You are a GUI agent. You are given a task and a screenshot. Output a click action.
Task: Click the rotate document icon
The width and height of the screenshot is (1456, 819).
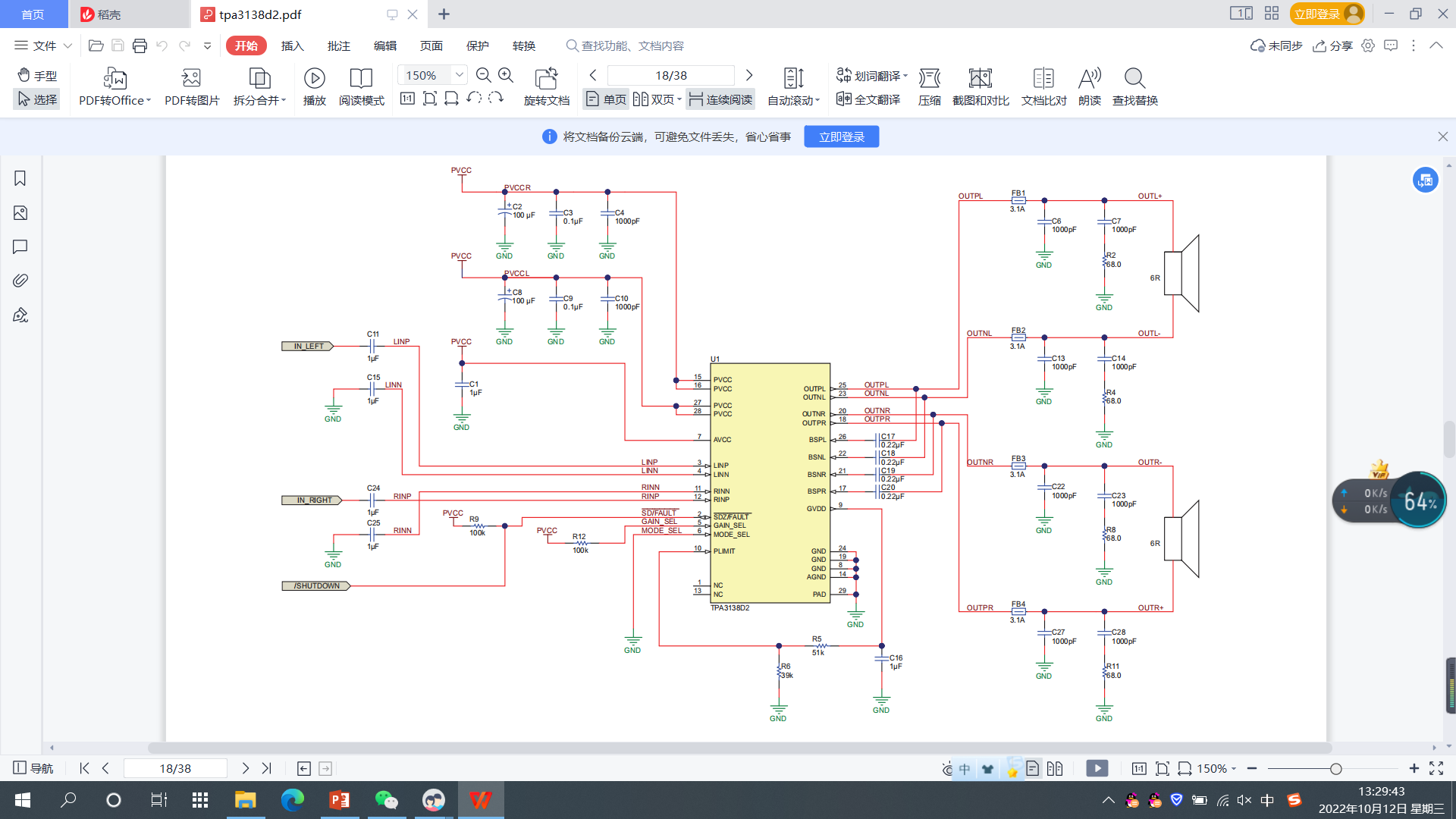(546, 86)
